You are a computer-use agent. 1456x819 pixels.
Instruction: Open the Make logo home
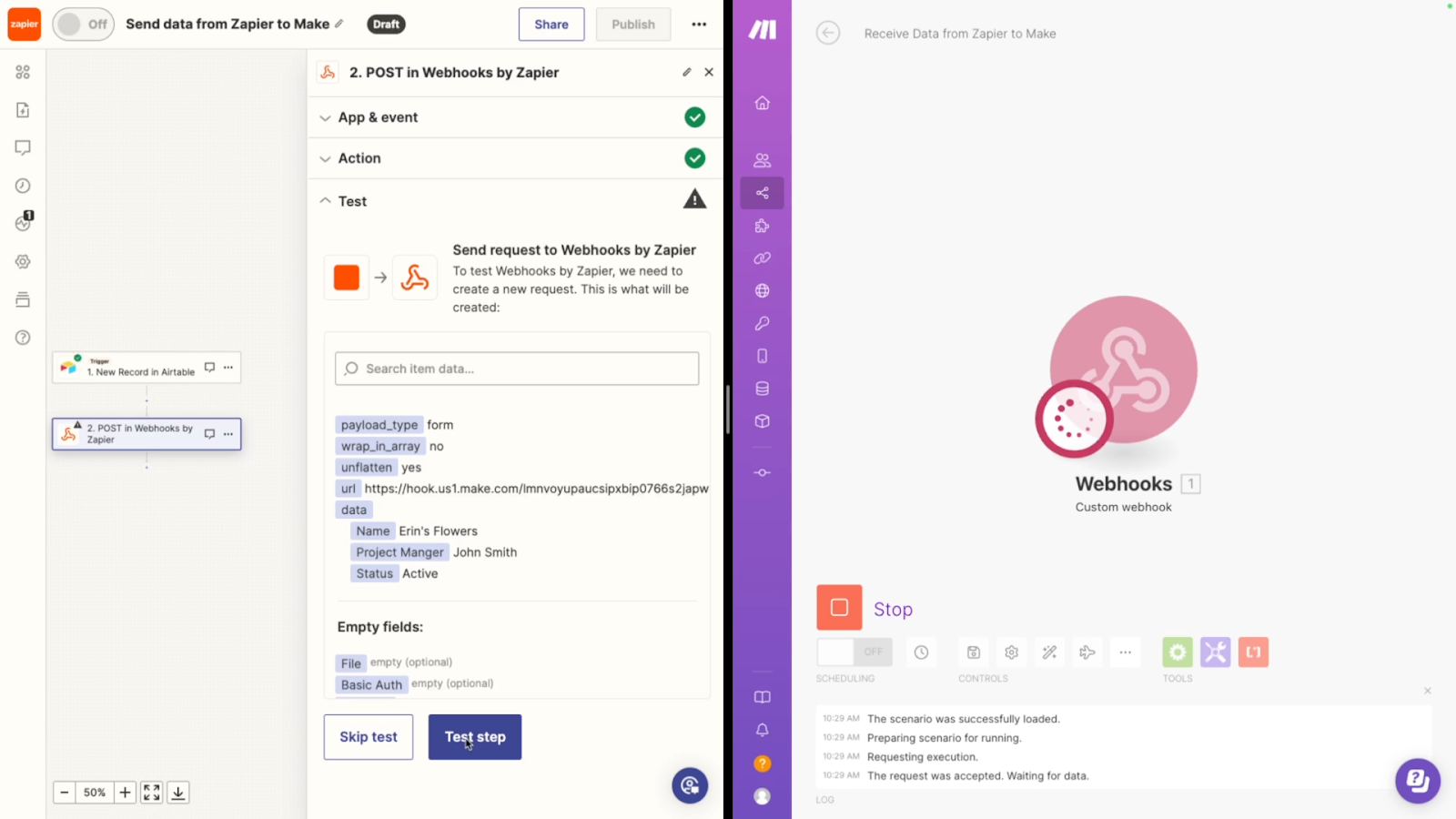763,30
